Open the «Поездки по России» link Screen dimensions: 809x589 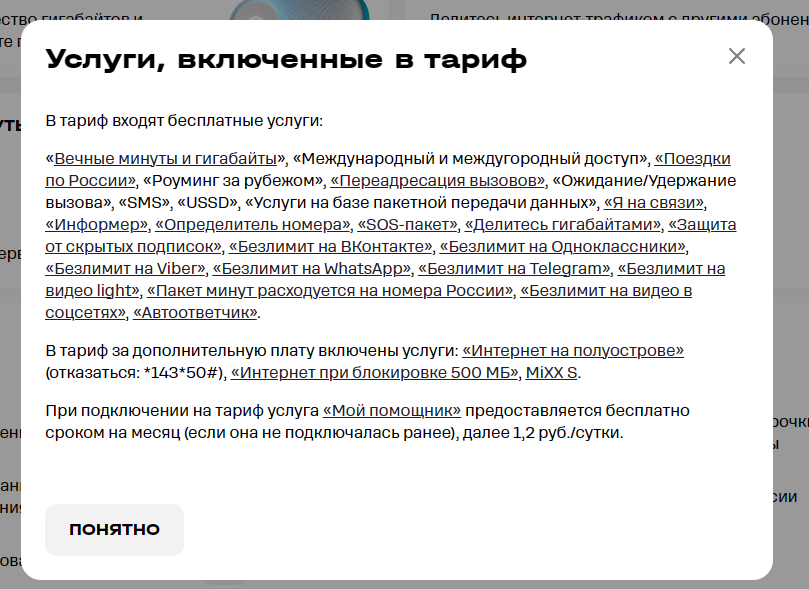tap(692, 159)
